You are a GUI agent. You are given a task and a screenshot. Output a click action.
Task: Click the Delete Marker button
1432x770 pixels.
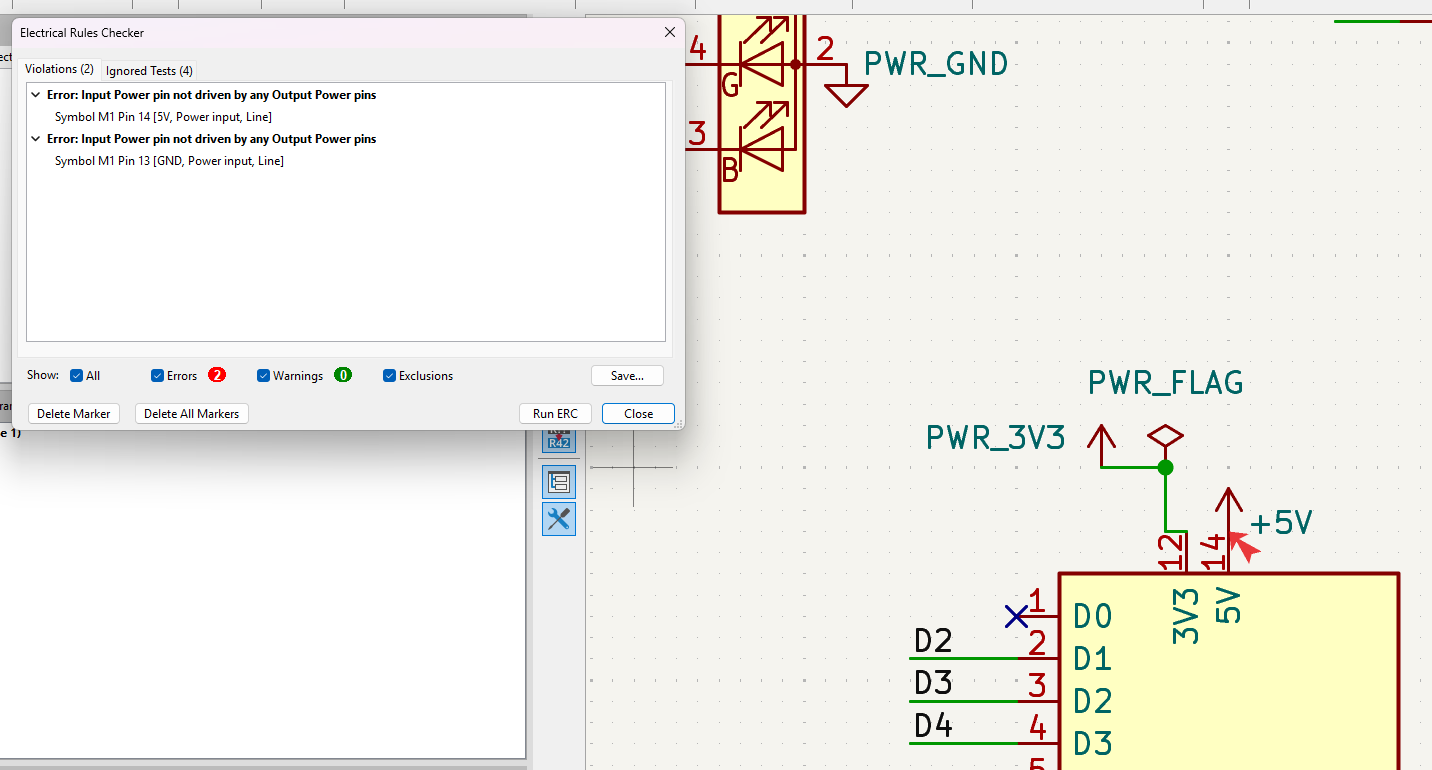point(75,414)
